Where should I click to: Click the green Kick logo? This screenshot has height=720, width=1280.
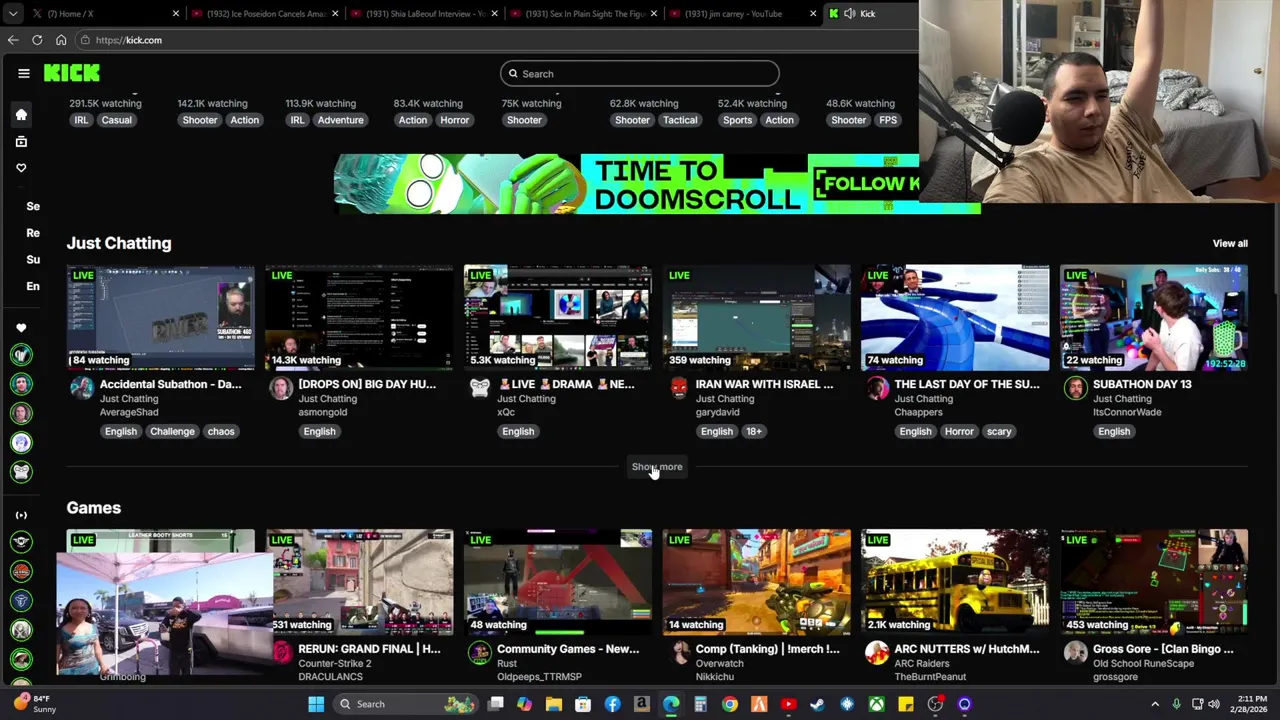coord(71,73)
